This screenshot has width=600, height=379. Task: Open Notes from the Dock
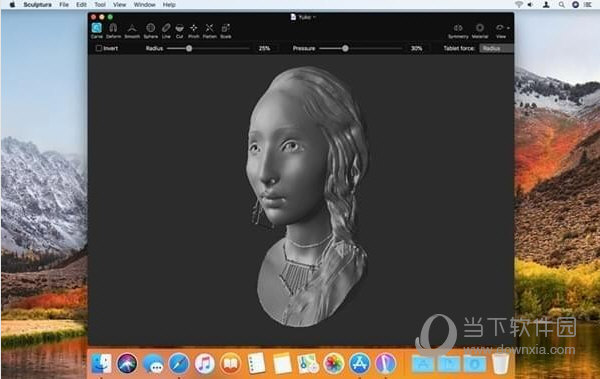point(282,363)
